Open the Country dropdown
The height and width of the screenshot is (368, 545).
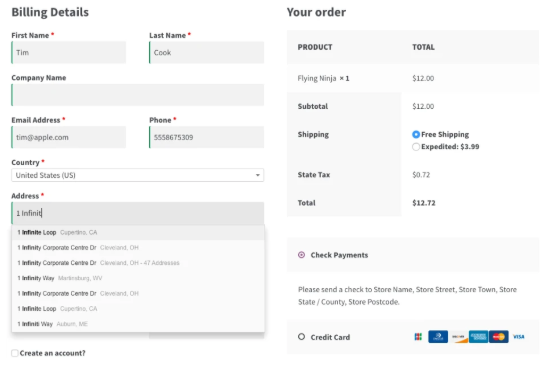click(138, 175)
